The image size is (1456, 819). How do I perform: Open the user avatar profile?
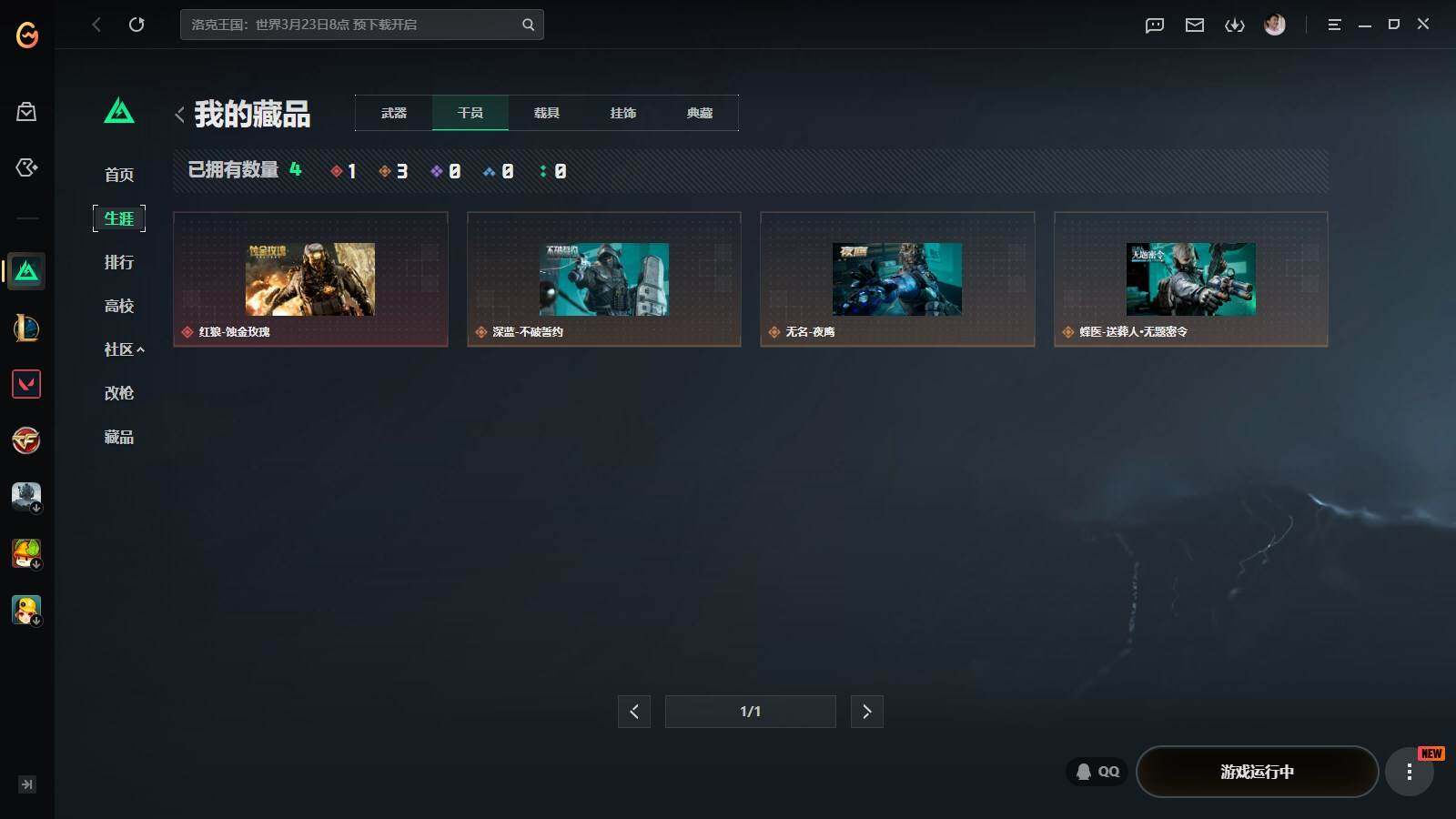point(1275,25)
